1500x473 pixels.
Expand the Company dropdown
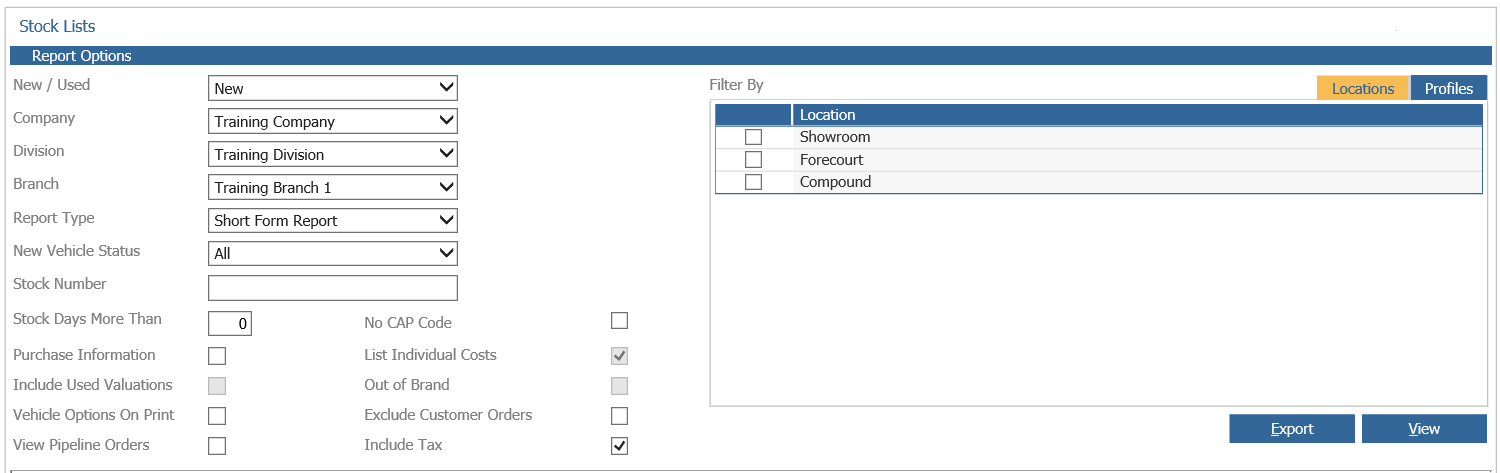[x=333, y=121]
